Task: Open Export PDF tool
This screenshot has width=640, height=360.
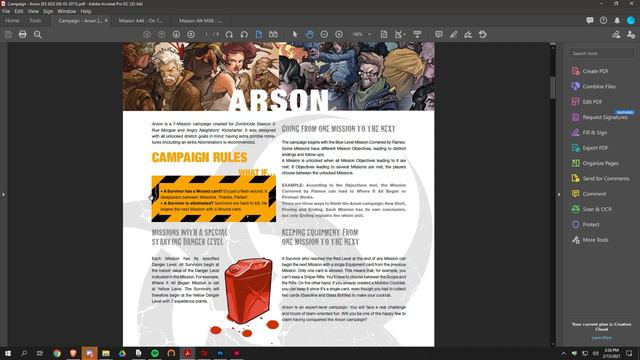Action: pyautogui.click(x=590, y=148)
